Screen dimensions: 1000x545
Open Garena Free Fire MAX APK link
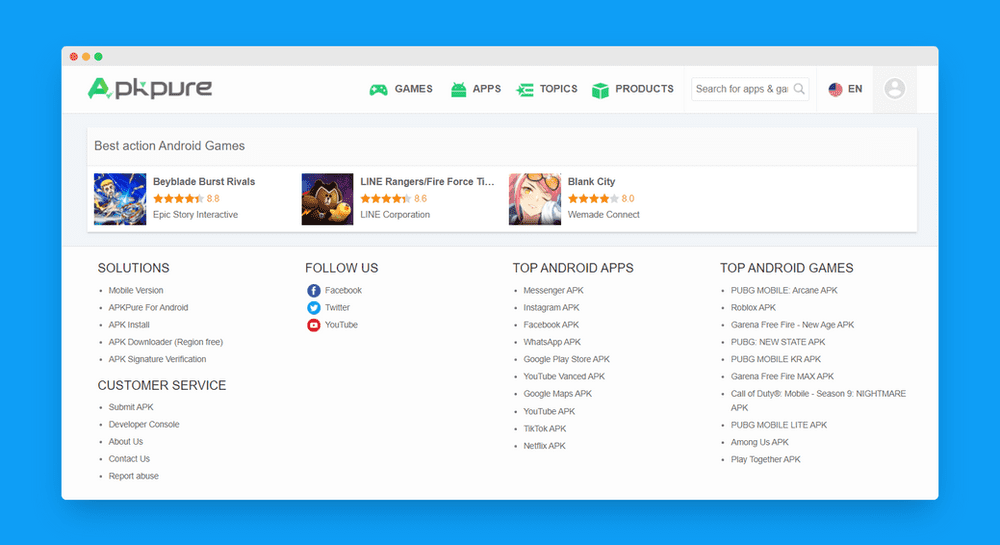(782, 376)
